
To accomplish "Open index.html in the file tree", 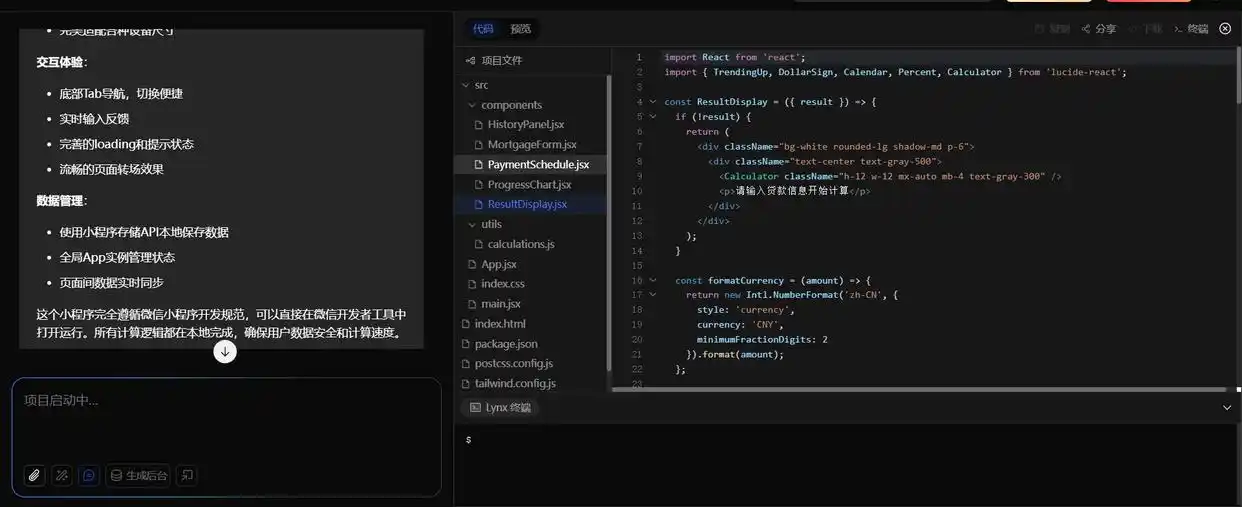I will click(500, 324).
